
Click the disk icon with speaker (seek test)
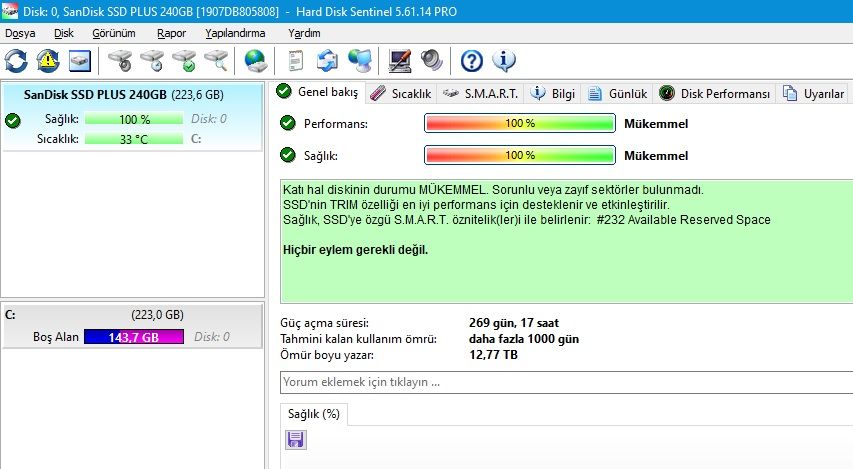point(120,60)
